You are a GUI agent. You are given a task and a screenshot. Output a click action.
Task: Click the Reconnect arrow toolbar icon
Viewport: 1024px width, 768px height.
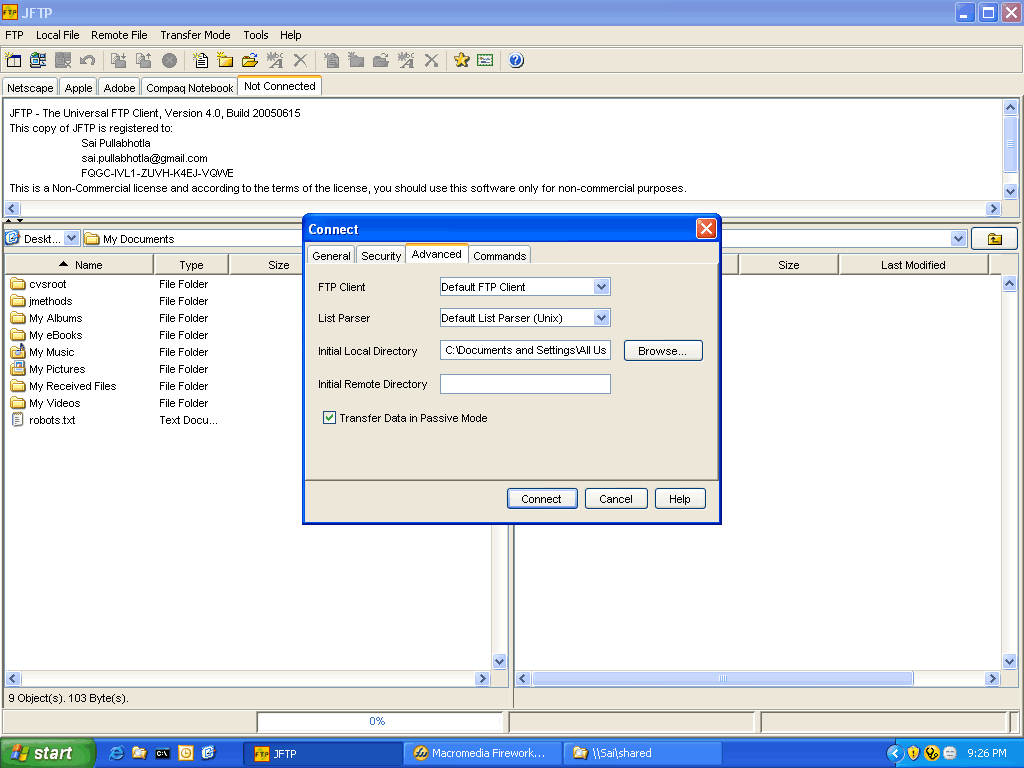(x=88, y=61)
